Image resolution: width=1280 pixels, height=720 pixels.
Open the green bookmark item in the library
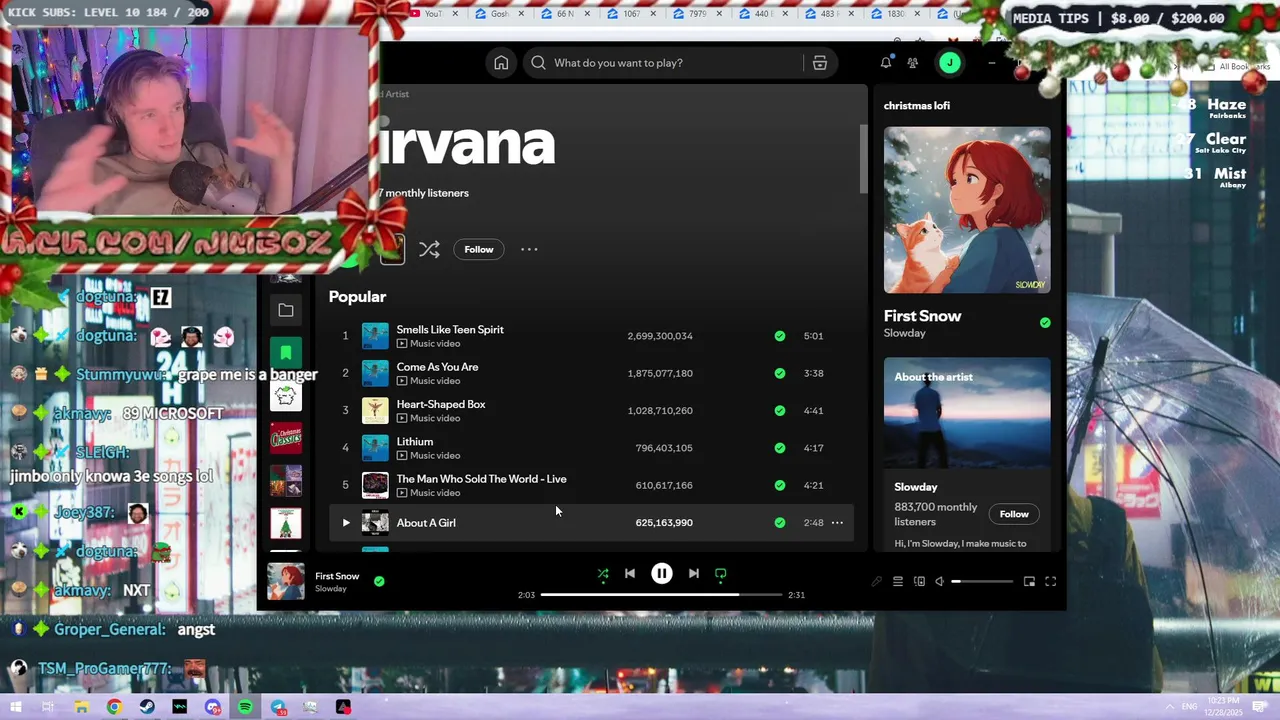286,352
